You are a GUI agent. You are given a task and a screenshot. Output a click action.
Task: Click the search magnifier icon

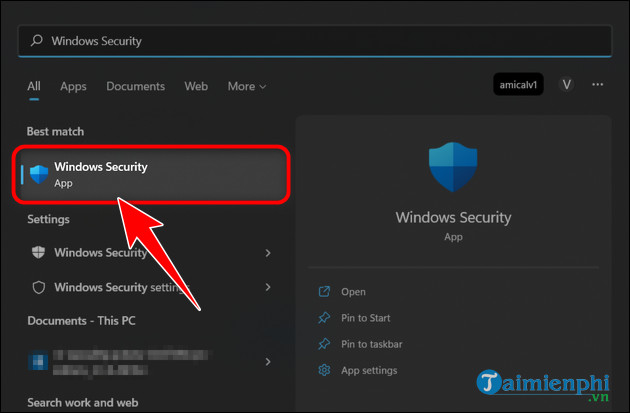click(x=37, y=41)
